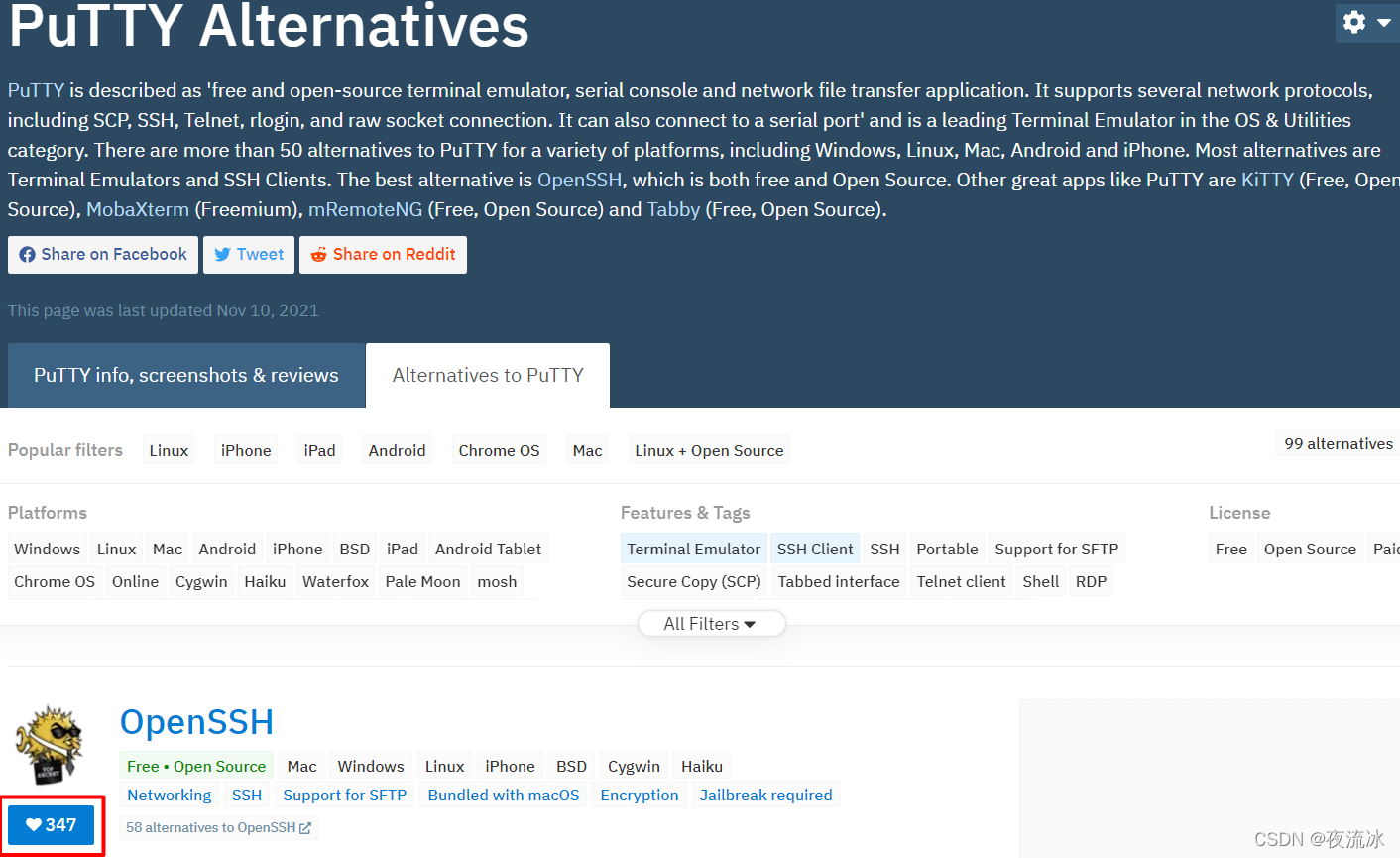Viewport: 1400px width, 858px height.
Task: Click the SSH tag under OpenSSH
Action: pos(247,796)
